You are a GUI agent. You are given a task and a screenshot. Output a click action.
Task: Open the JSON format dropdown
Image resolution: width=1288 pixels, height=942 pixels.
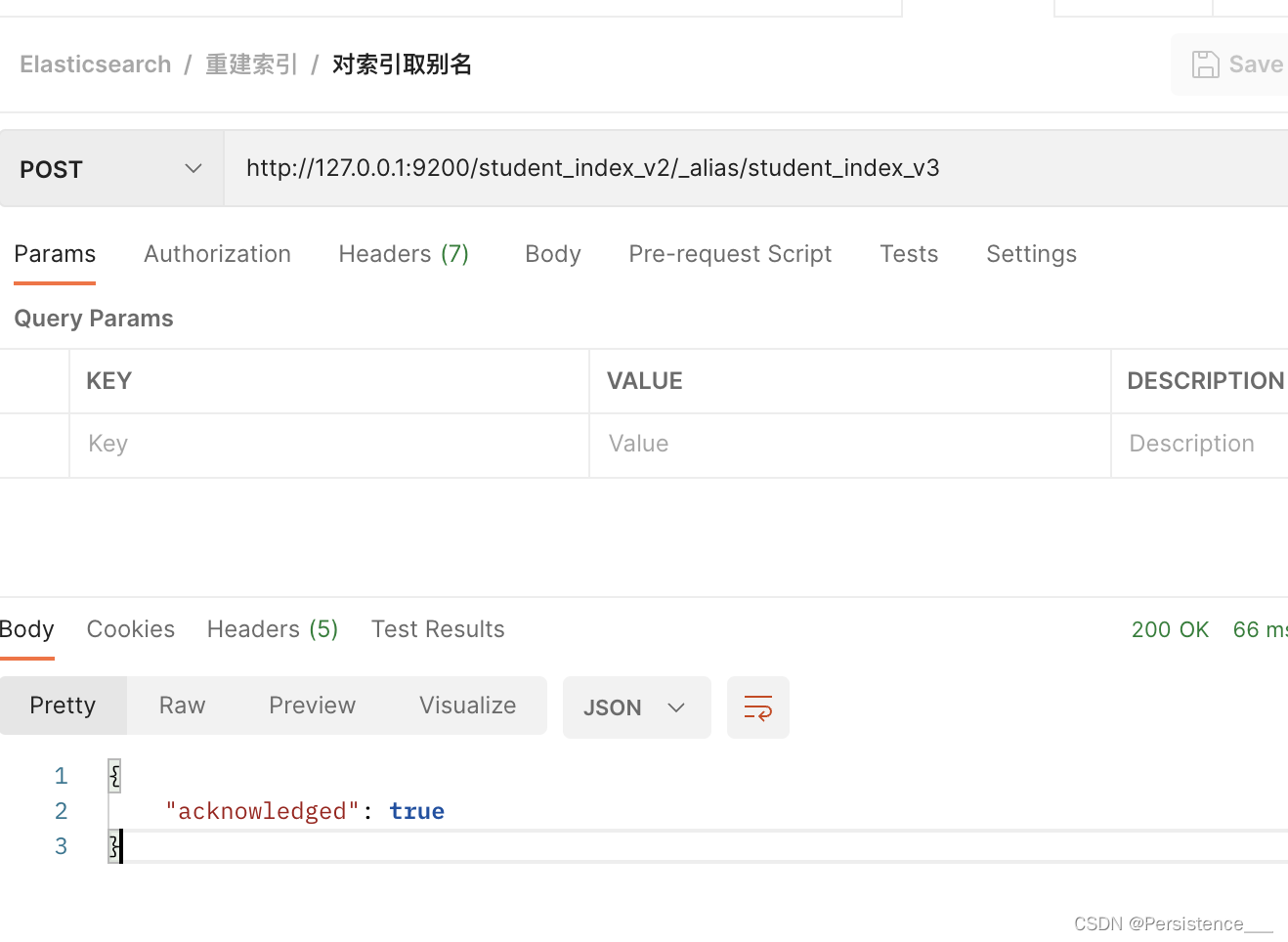(636, 707)
